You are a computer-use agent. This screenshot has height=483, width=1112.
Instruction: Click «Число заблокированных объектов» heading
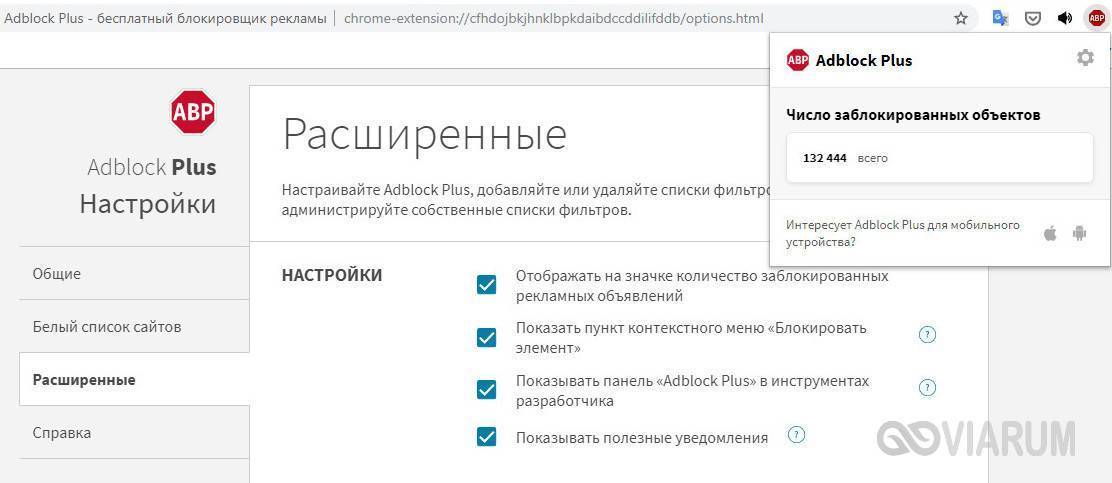click(x=913, y=115)
